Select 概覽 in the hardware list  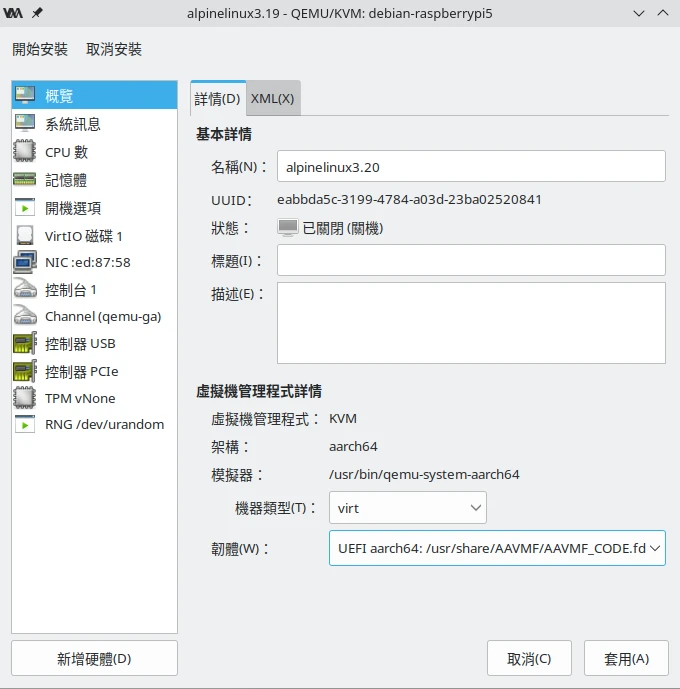94,95
